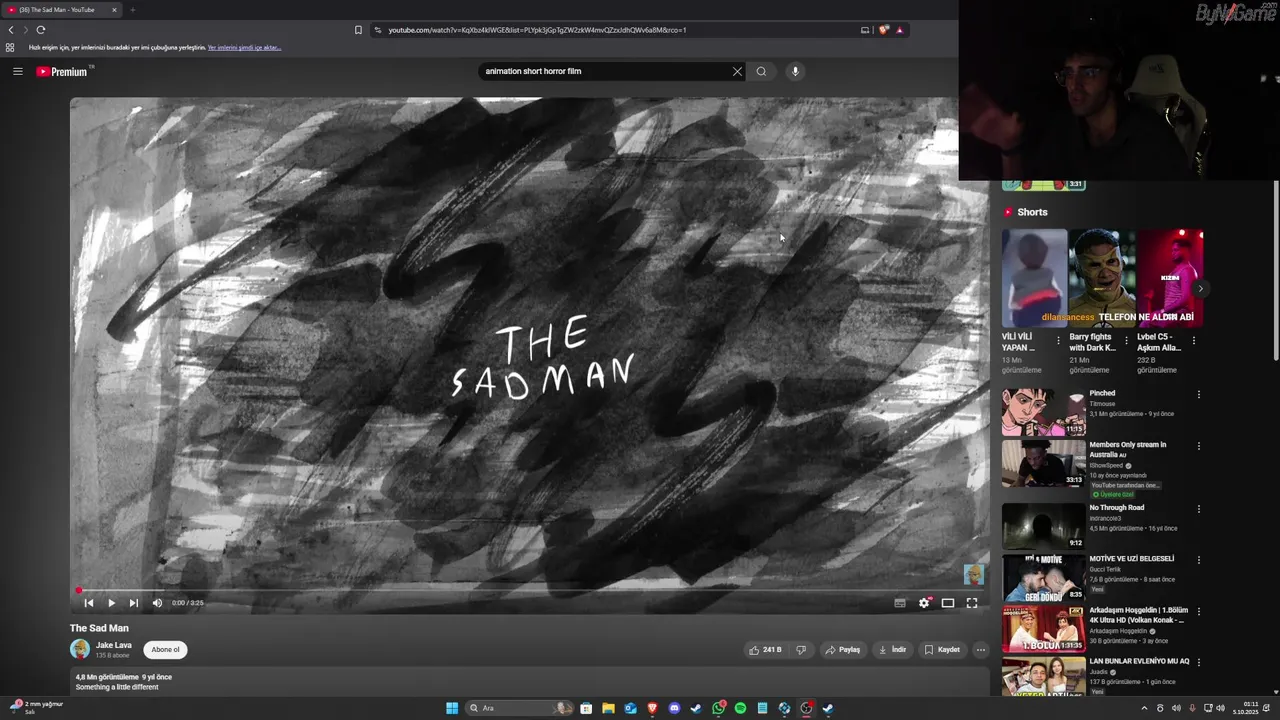
Task: Download the video with İndir
Action: point(892,649)
